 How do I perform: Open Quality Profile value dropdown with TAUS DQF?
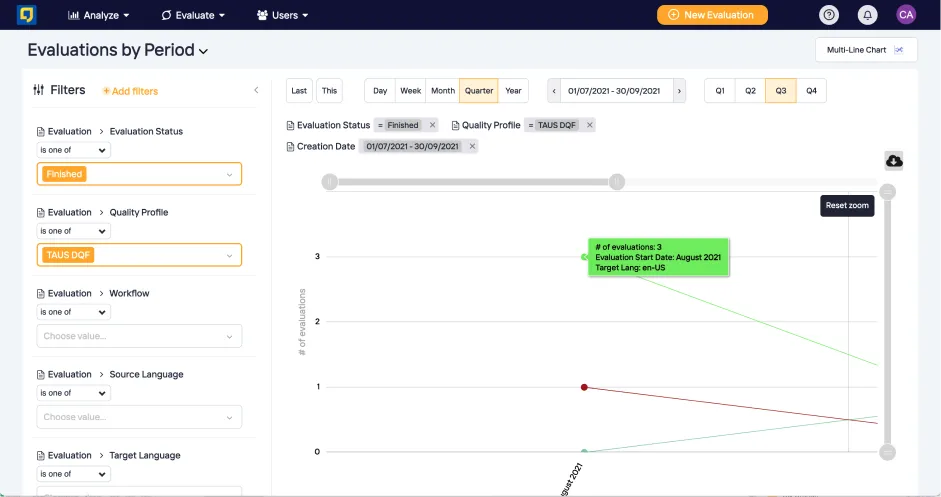(139, 255)
